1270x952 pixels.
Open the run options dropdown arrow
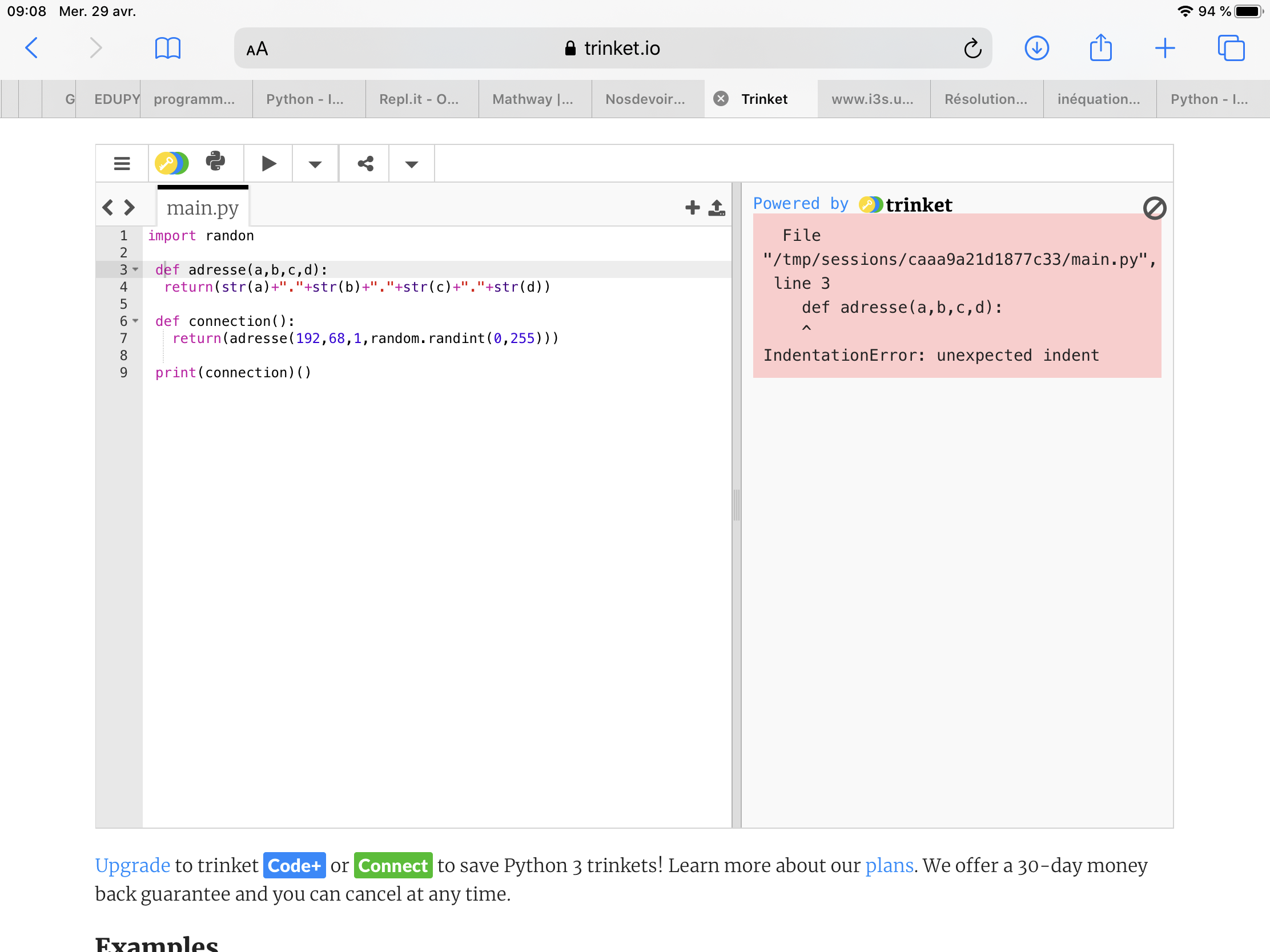[315, 165]
